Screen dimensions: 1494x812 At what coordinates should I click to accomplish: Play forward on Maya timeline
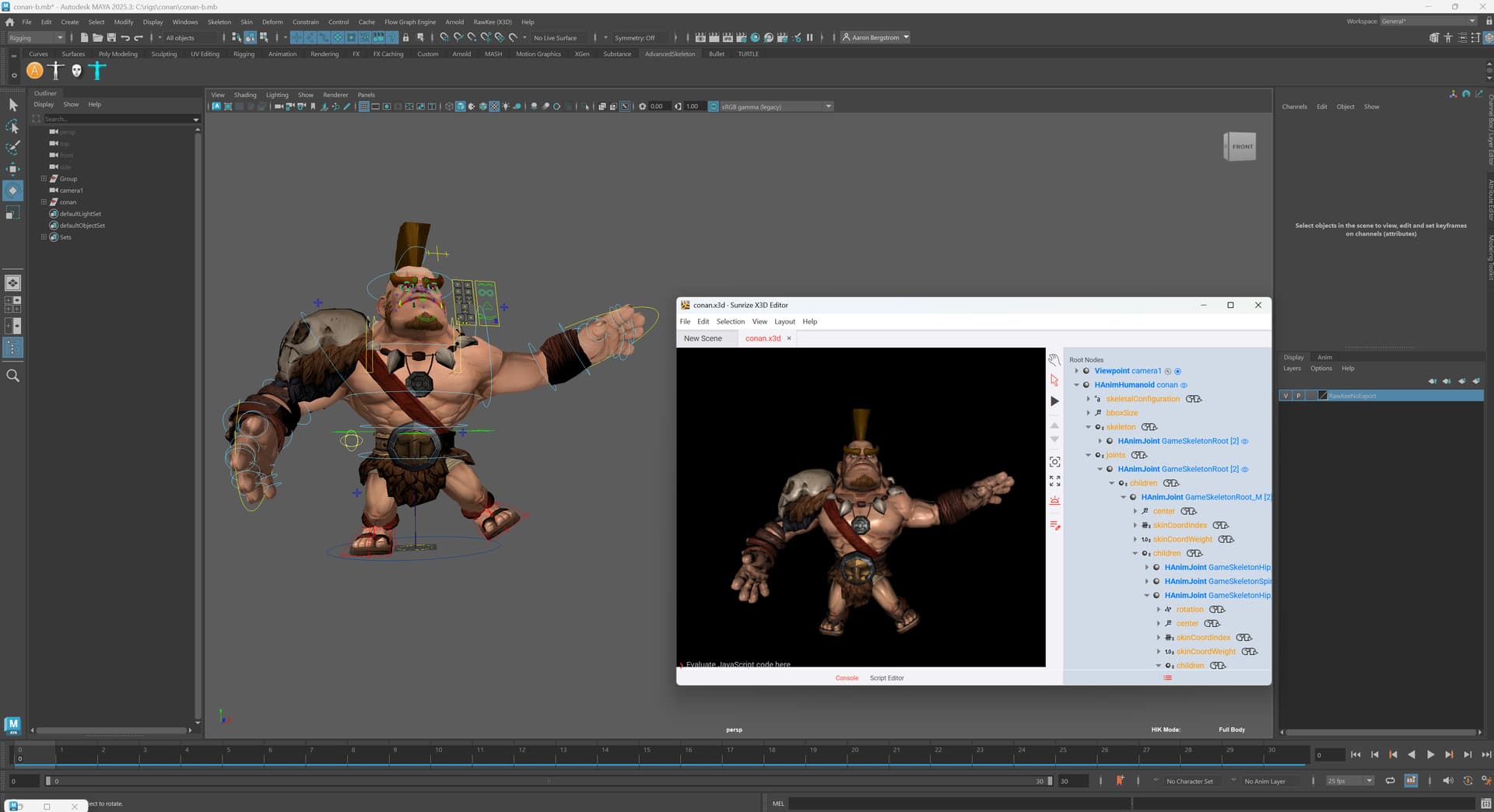coord(1430,754)
